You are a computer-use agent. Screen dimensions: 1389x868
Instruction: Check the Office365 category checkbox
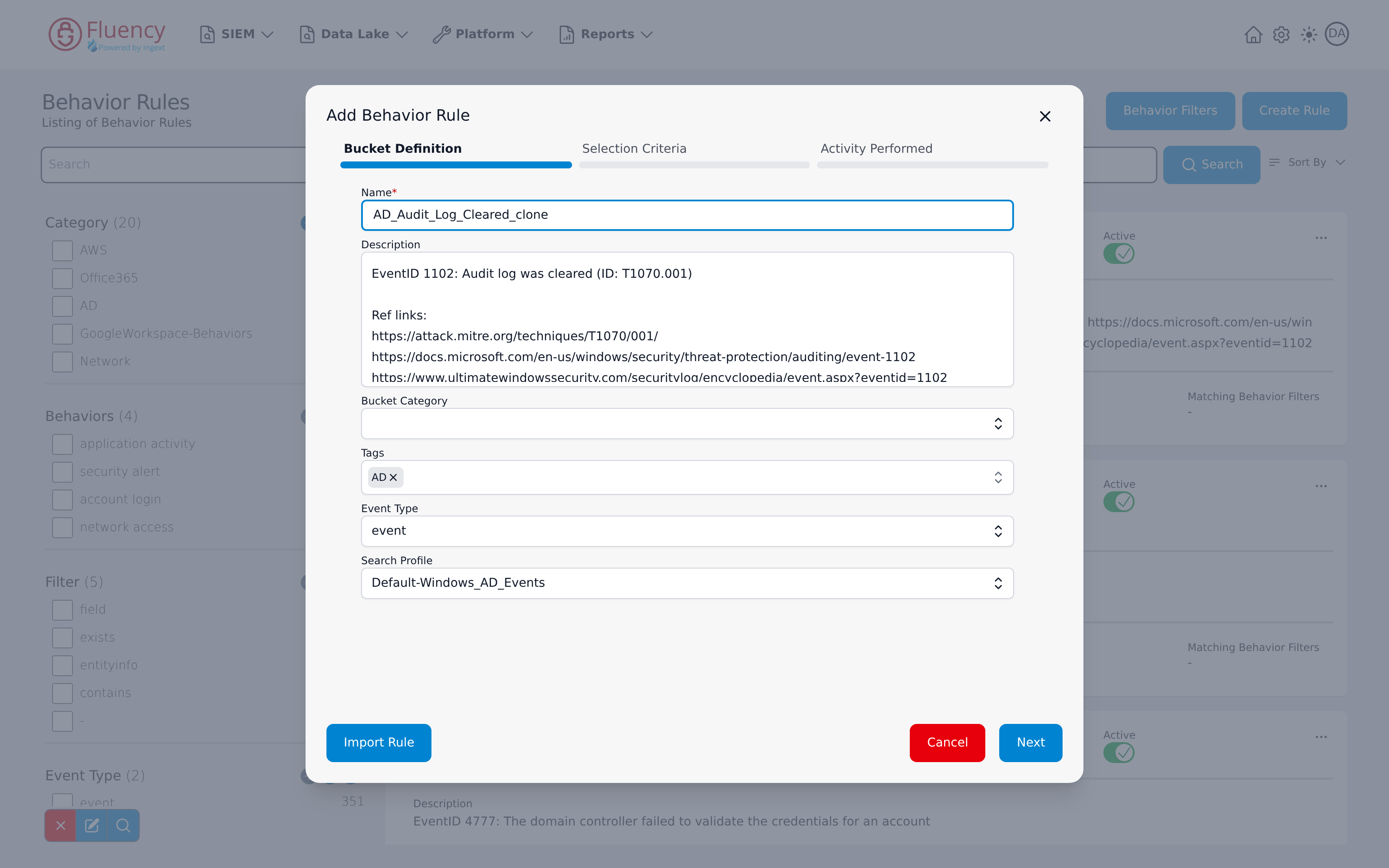tap(63, 279)
